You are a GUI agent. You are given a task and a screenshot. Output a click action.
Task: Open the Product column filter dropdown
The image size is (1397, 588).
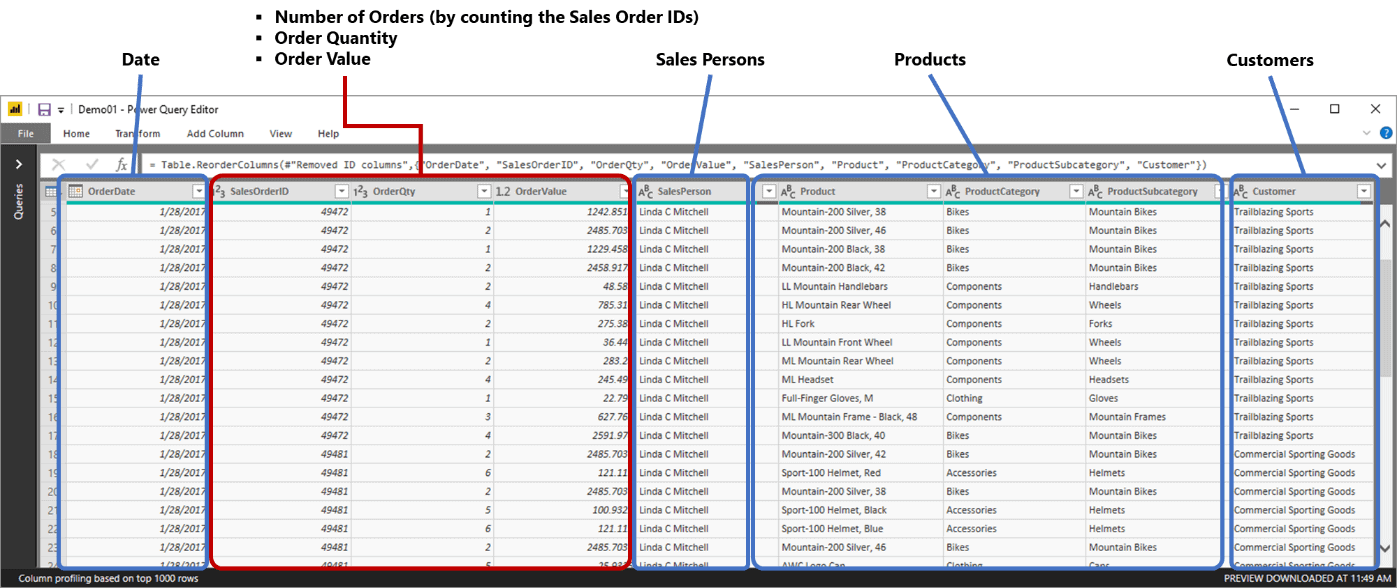tap(934, 191)
